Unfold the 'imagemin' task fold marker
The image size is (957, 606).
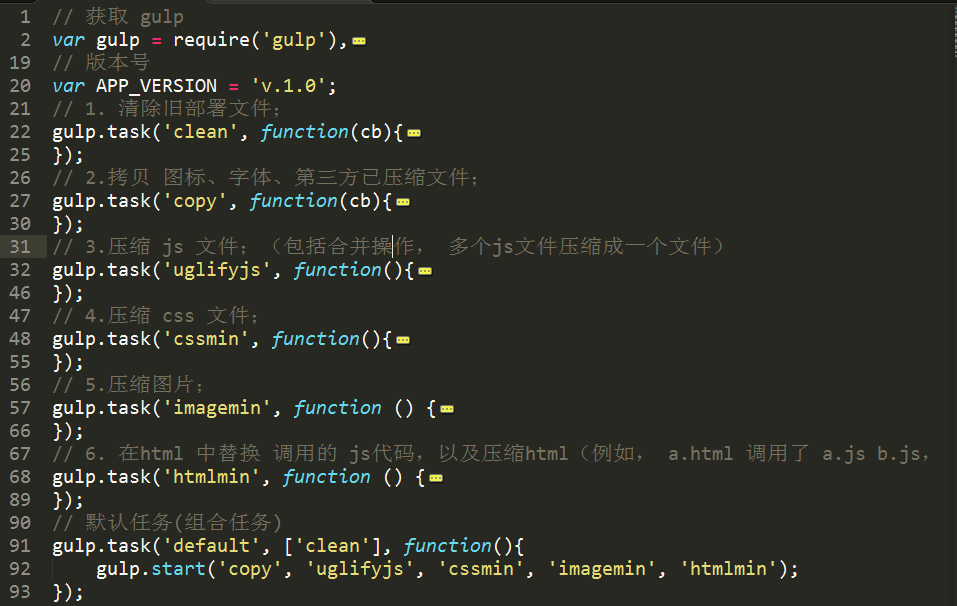tap(446, 409)
